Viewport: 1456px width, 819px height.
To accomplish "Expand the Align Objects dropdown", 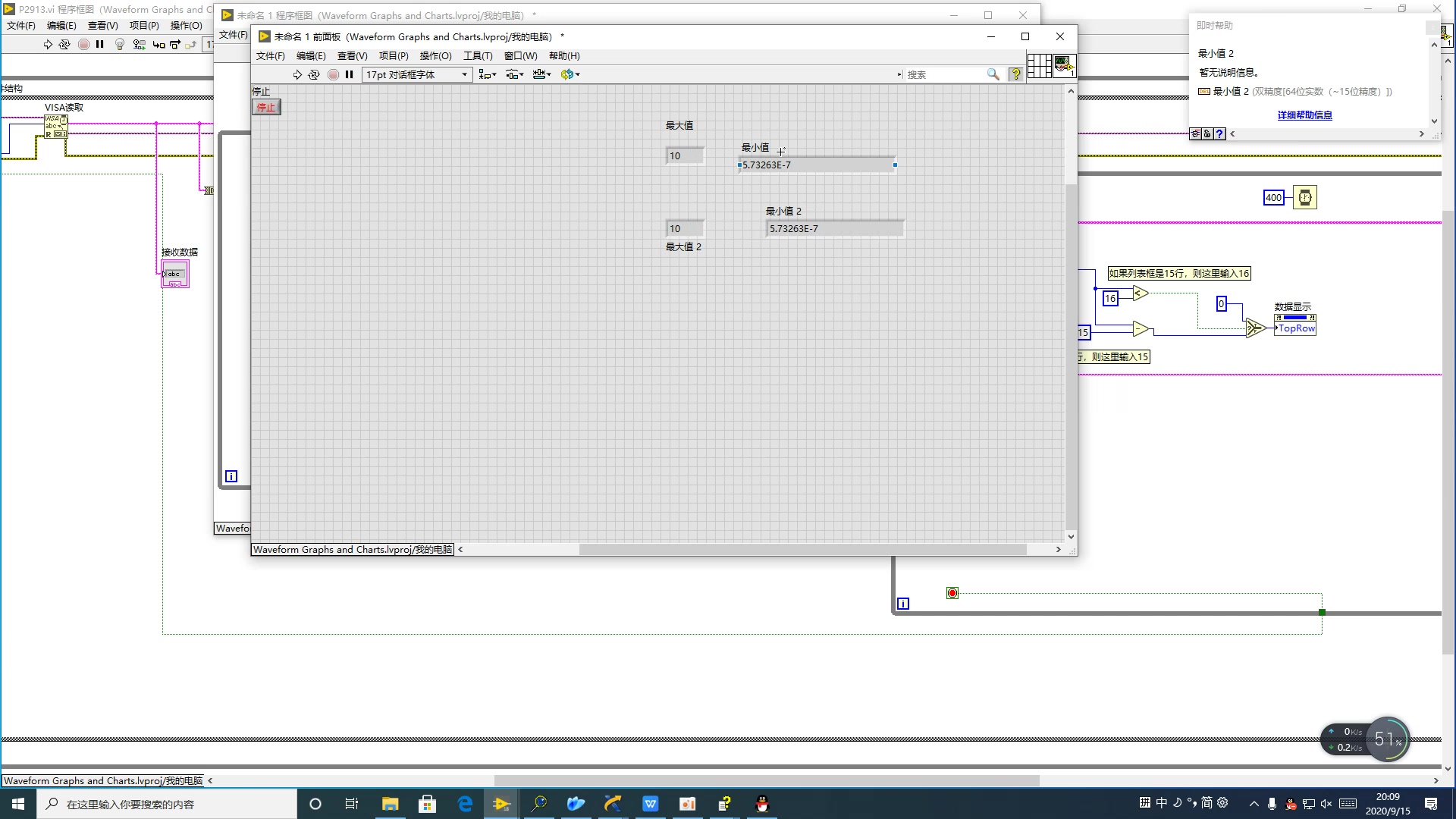I will coord(488,74).
